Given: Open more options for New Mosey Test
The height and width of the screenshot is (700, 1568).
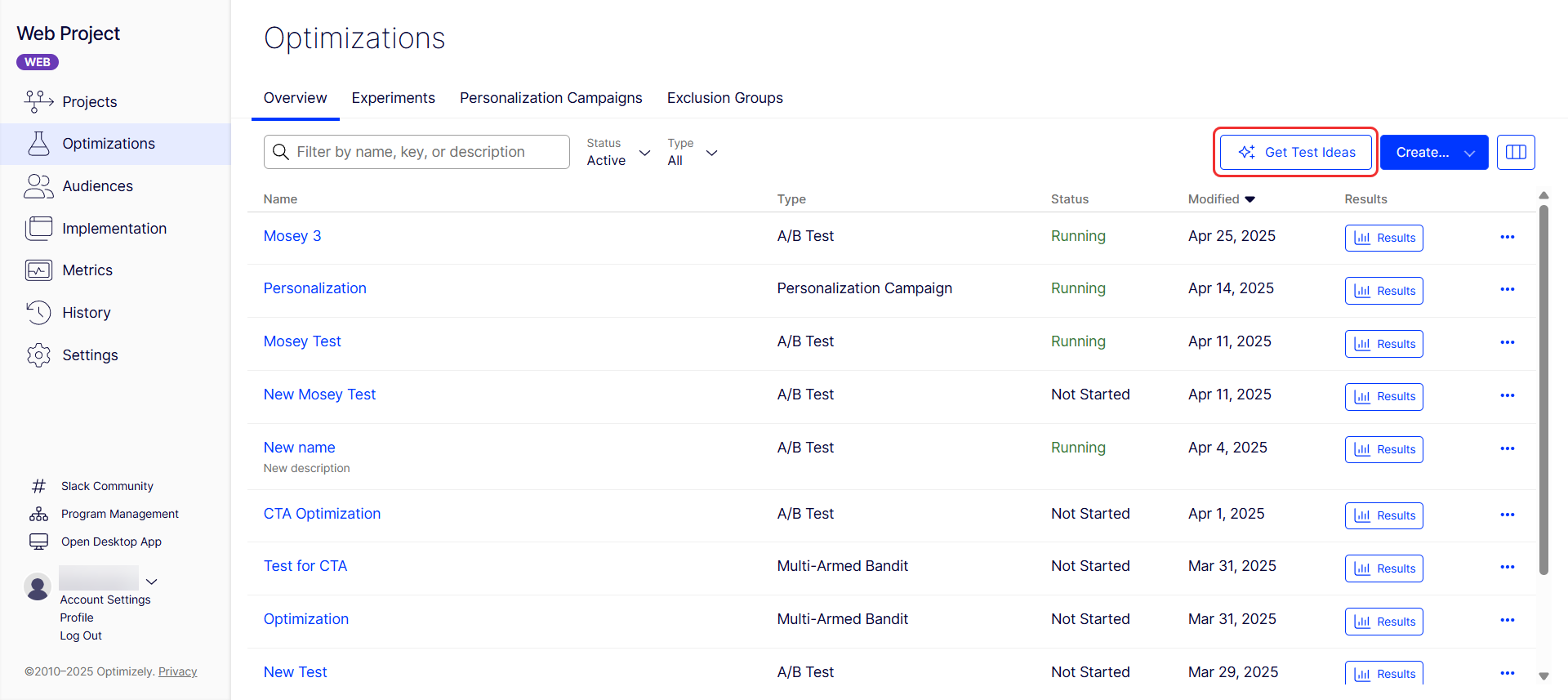Looking at the screenshot, I should point(1508,395).
